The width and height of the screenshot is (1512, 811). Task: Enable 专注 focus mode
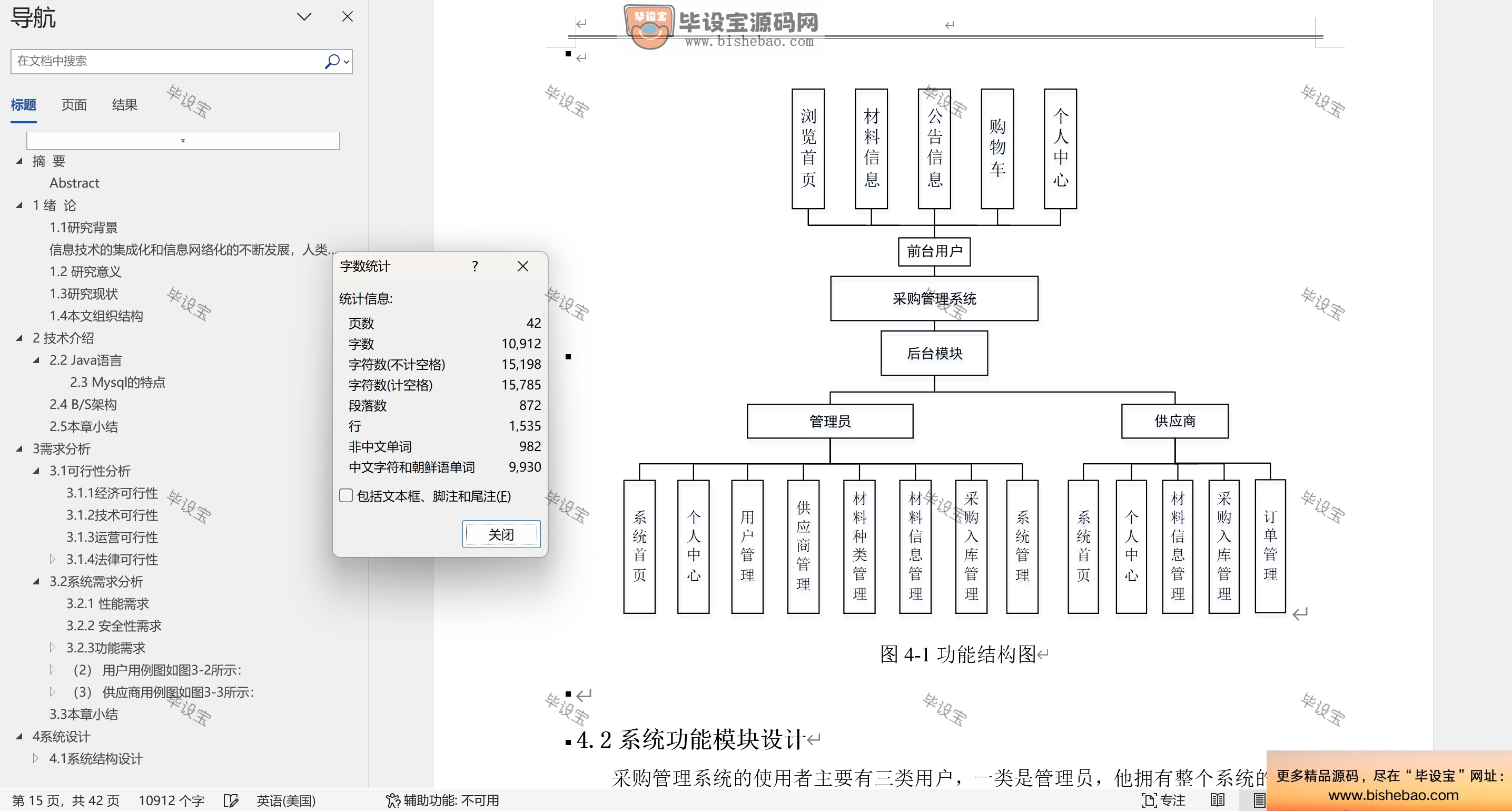(1164, 800)
